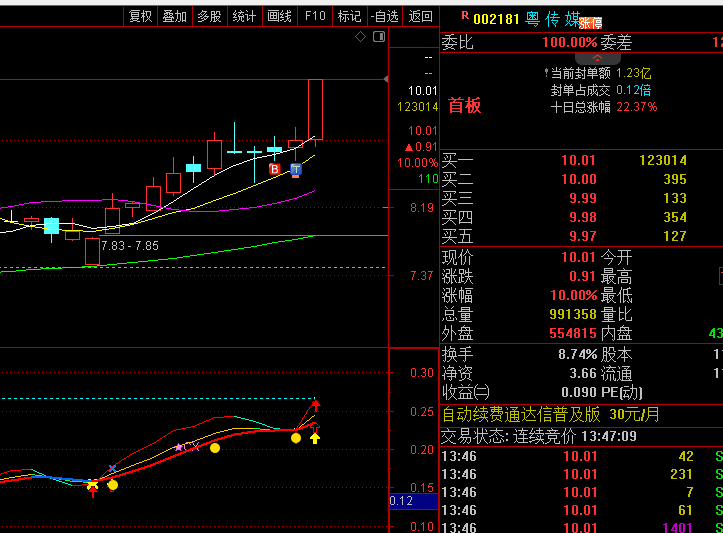Viewport: 723px width, 533px height.
Task: Click the 0.12 indicator value box
Action: coord(414,501)
